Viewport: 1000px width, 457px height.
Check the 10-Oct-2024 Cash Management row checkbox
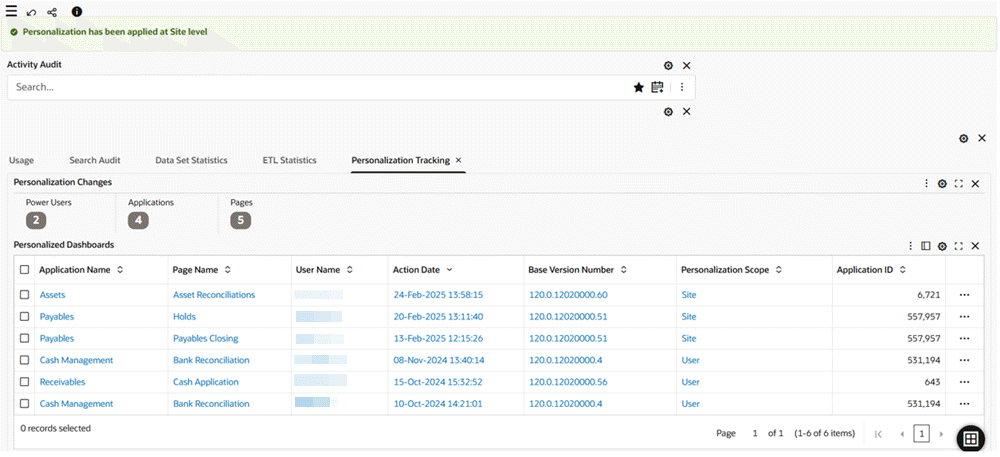click(24, 403)
